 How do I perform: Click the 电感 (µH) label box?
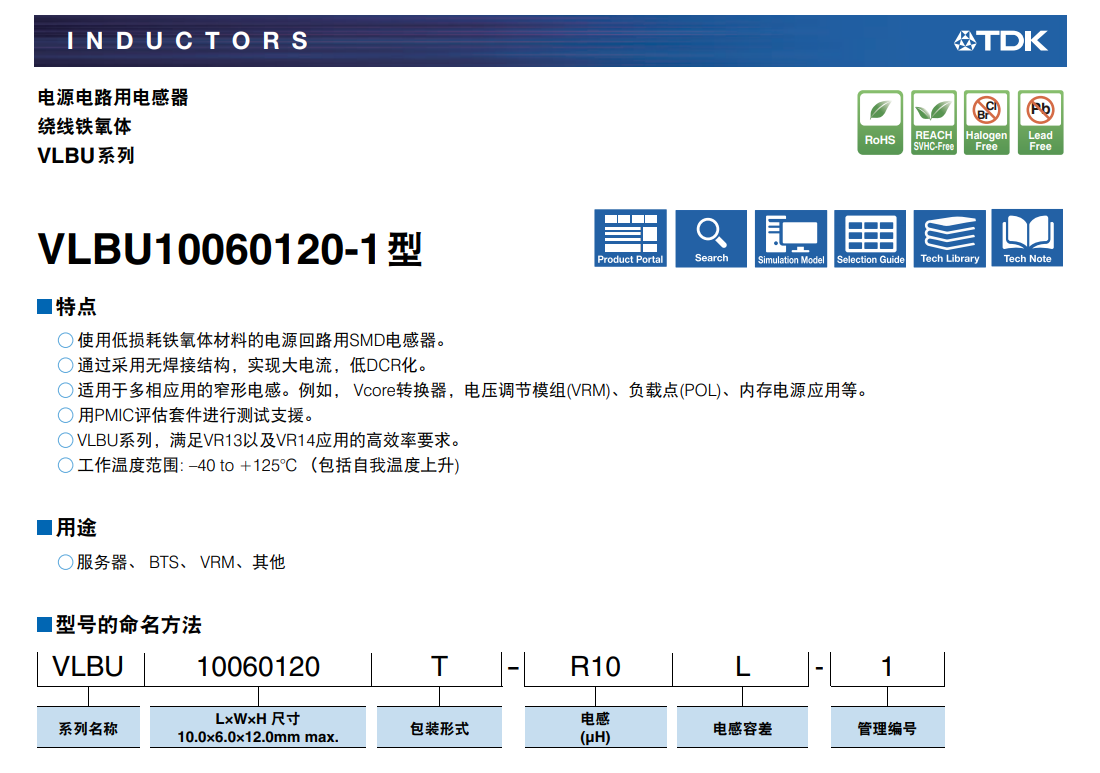click(x=596, y=727)
